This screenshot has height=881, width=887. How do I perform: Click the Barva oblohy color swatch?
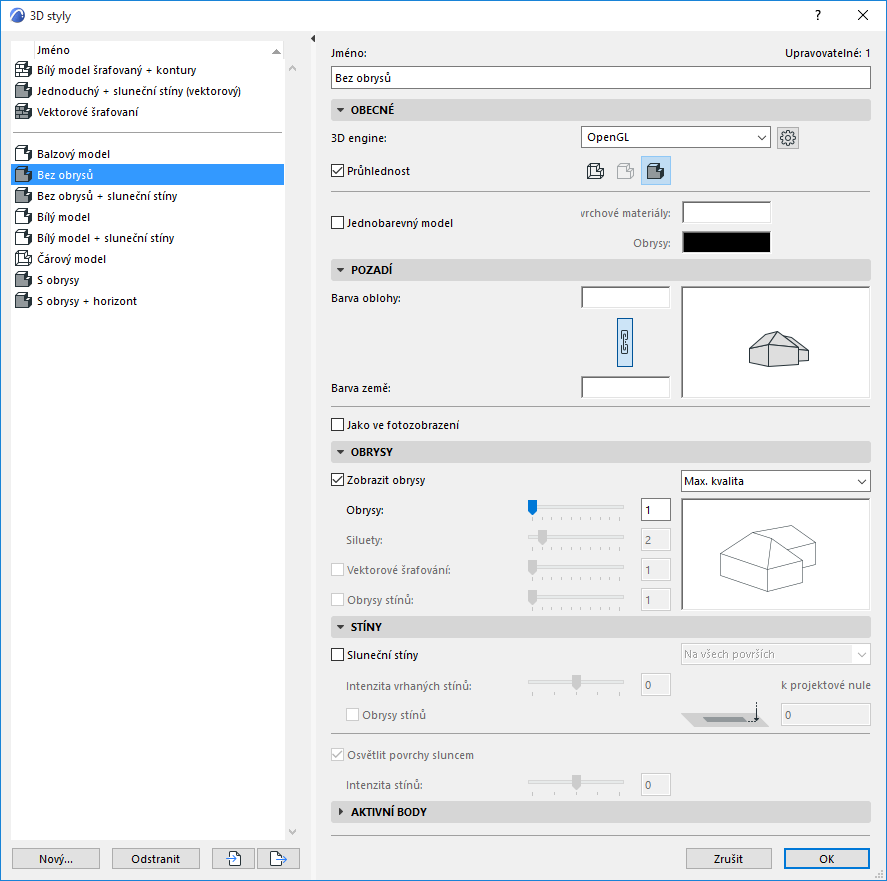point(625,297)
